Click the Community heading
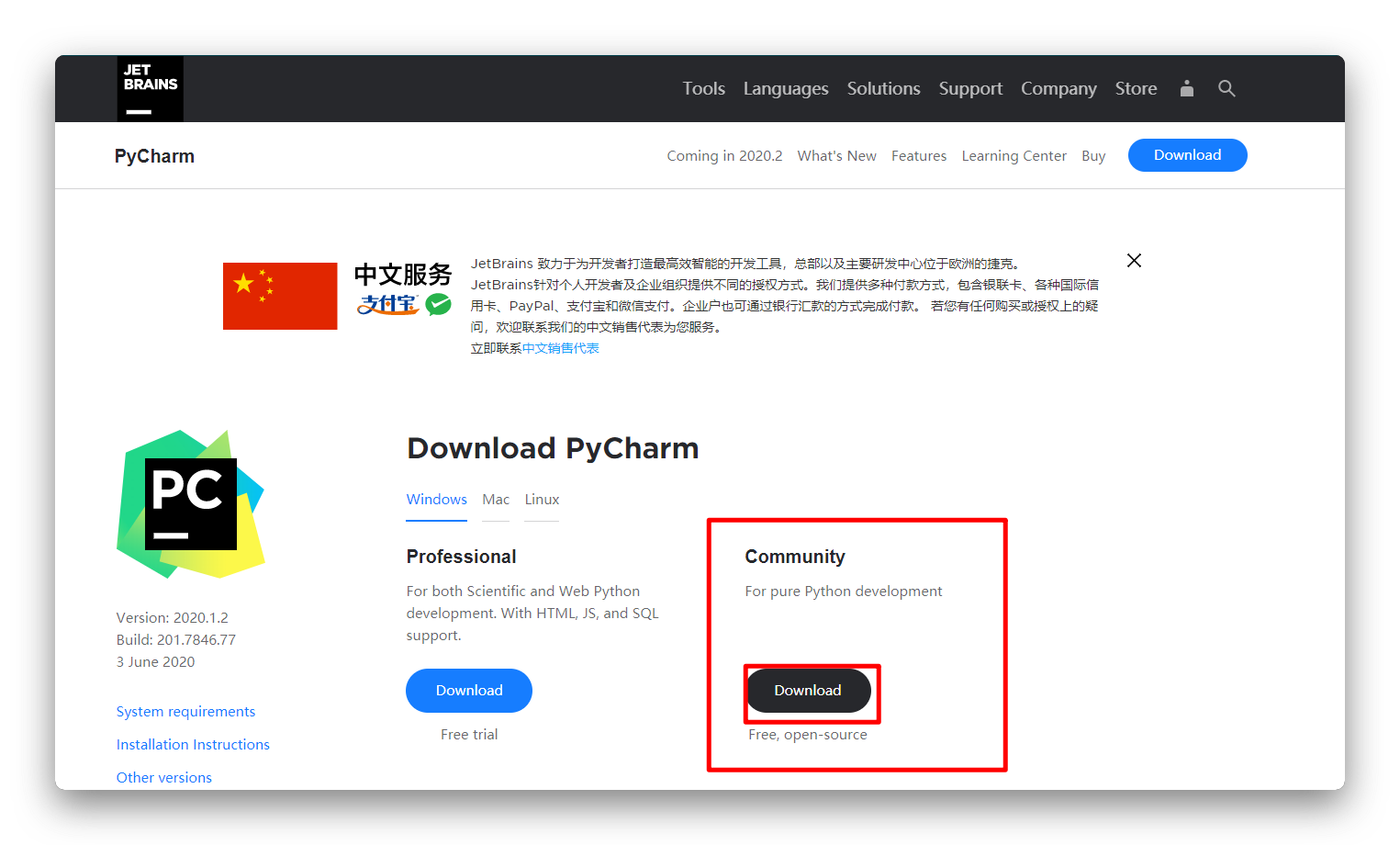 [795, 557]
